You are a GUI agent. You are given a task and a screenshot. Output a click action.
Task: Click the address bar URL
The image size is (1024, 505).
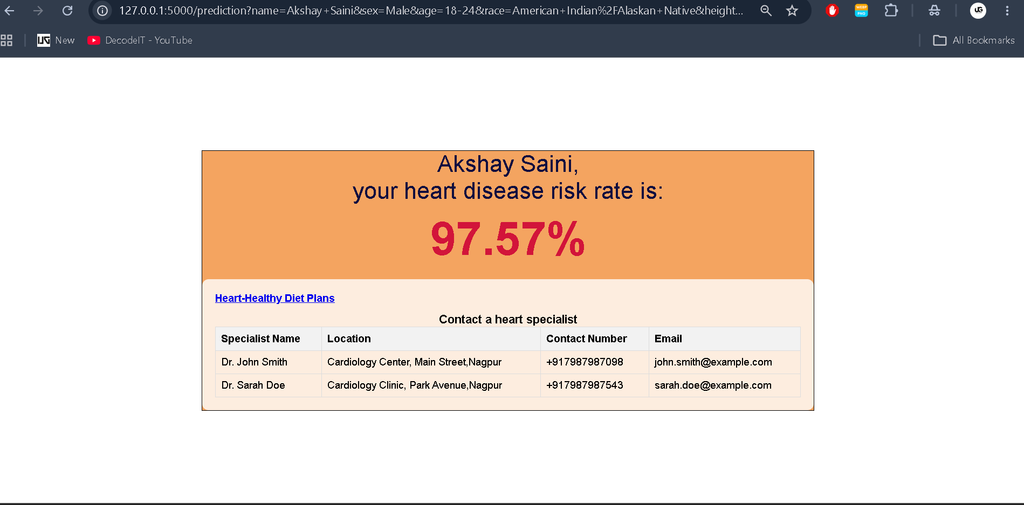tap(431, 10)
